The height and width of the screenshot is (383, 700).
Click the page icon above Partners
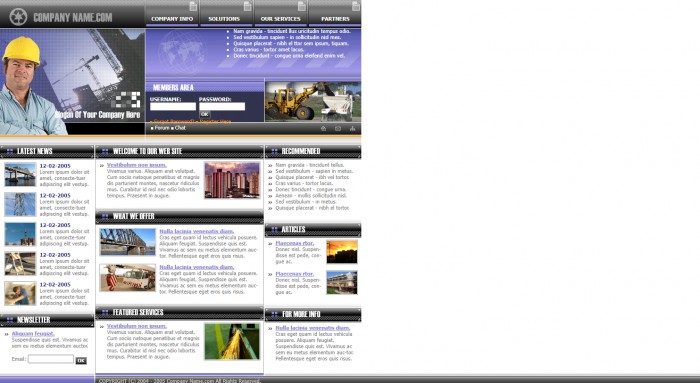point(356,6)
